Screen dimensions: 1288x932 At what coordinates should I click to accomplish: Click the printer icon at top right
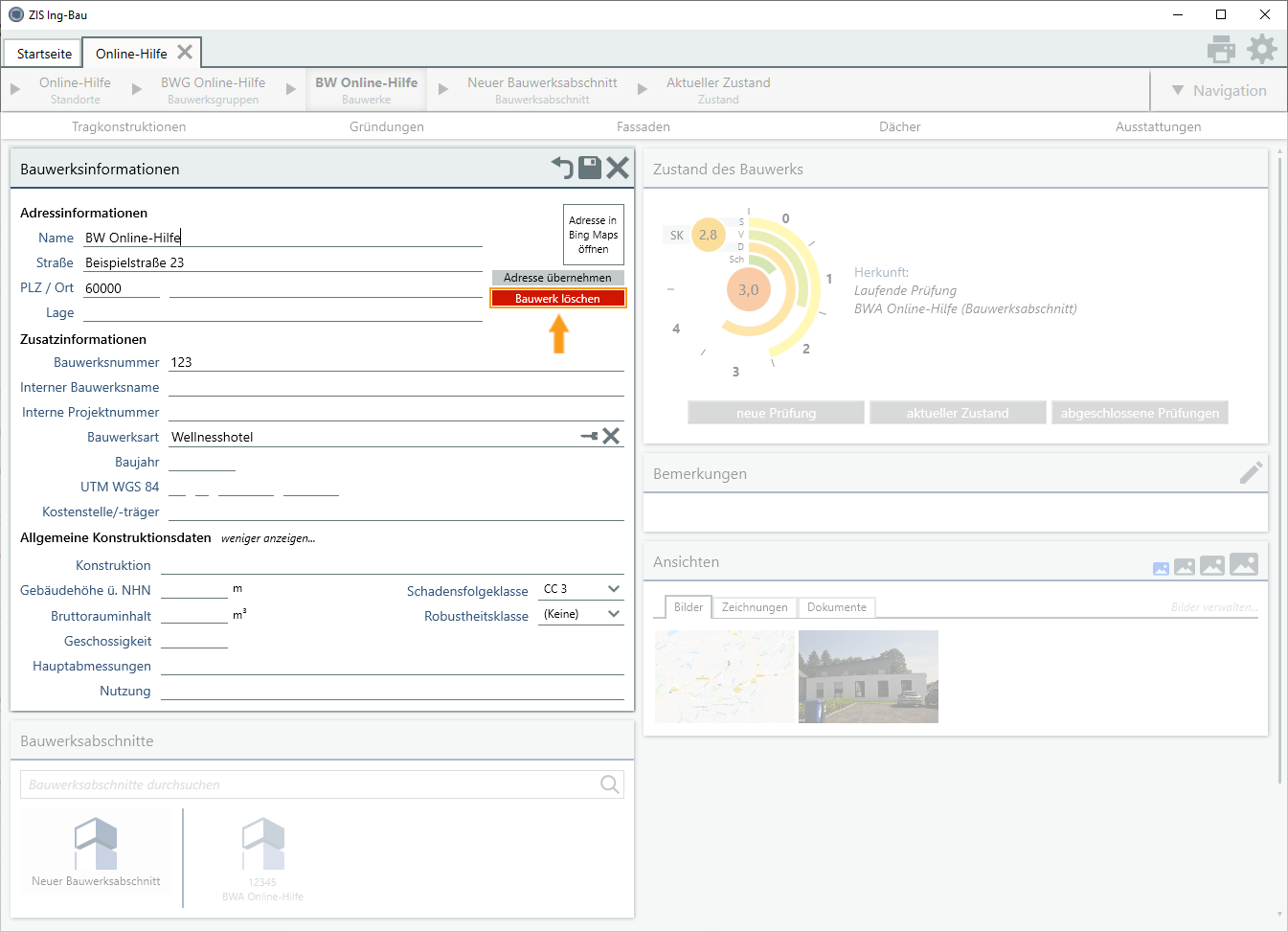(1221, 49)
